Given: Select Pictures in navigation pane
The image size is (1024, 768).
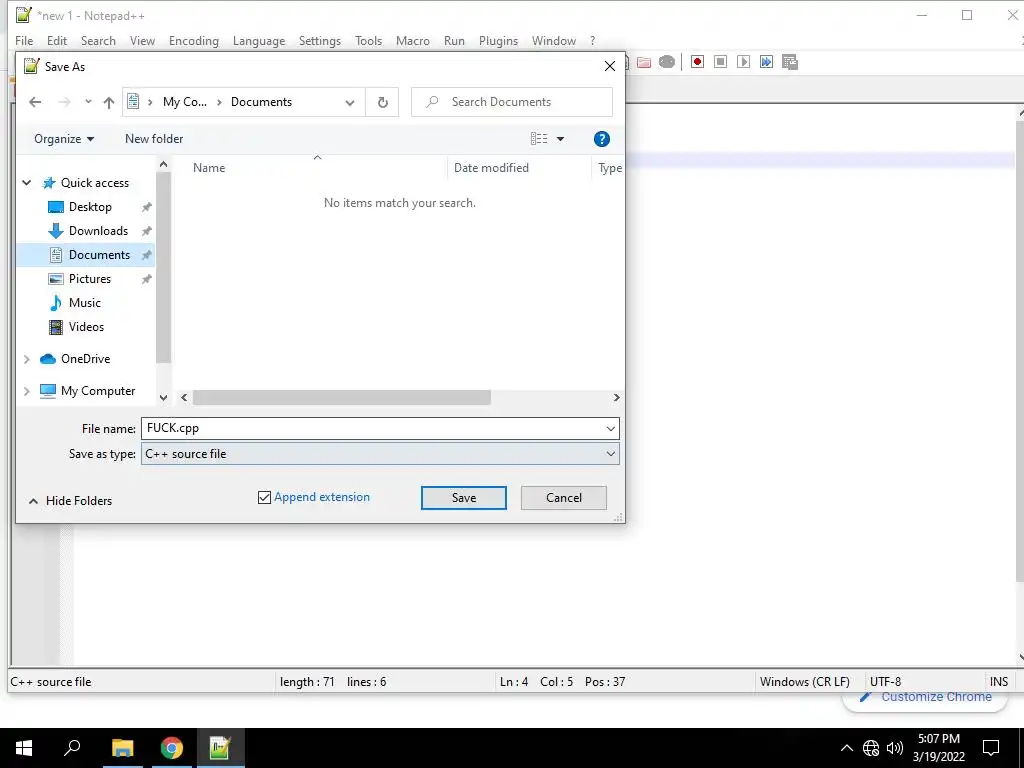Looking at the screenshot, I should point(89,279).
